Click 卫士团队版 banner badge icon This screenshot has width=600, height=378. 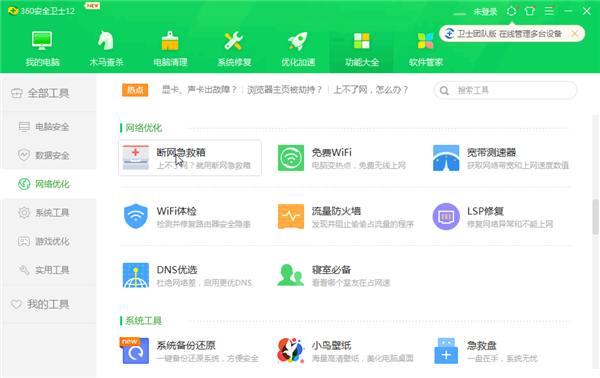(x=449, y=34)
